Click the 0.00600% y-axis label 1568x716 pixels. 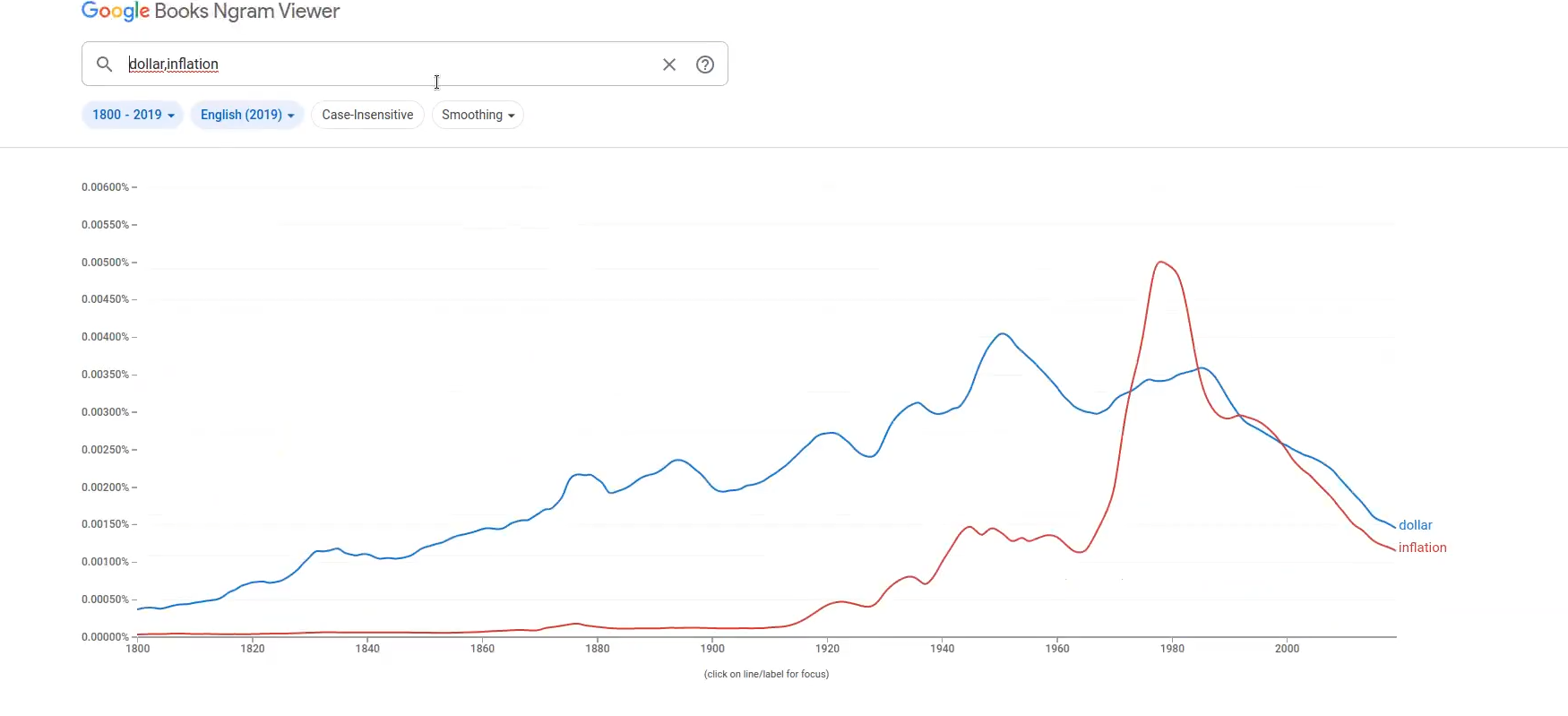(x=106, y=187)
